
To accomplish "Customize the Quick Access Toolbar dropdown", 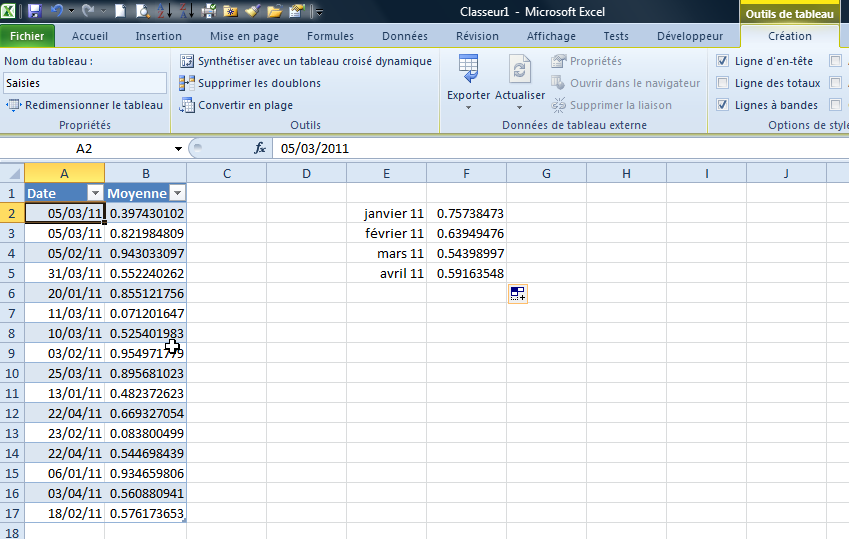I will click(319, 12).
